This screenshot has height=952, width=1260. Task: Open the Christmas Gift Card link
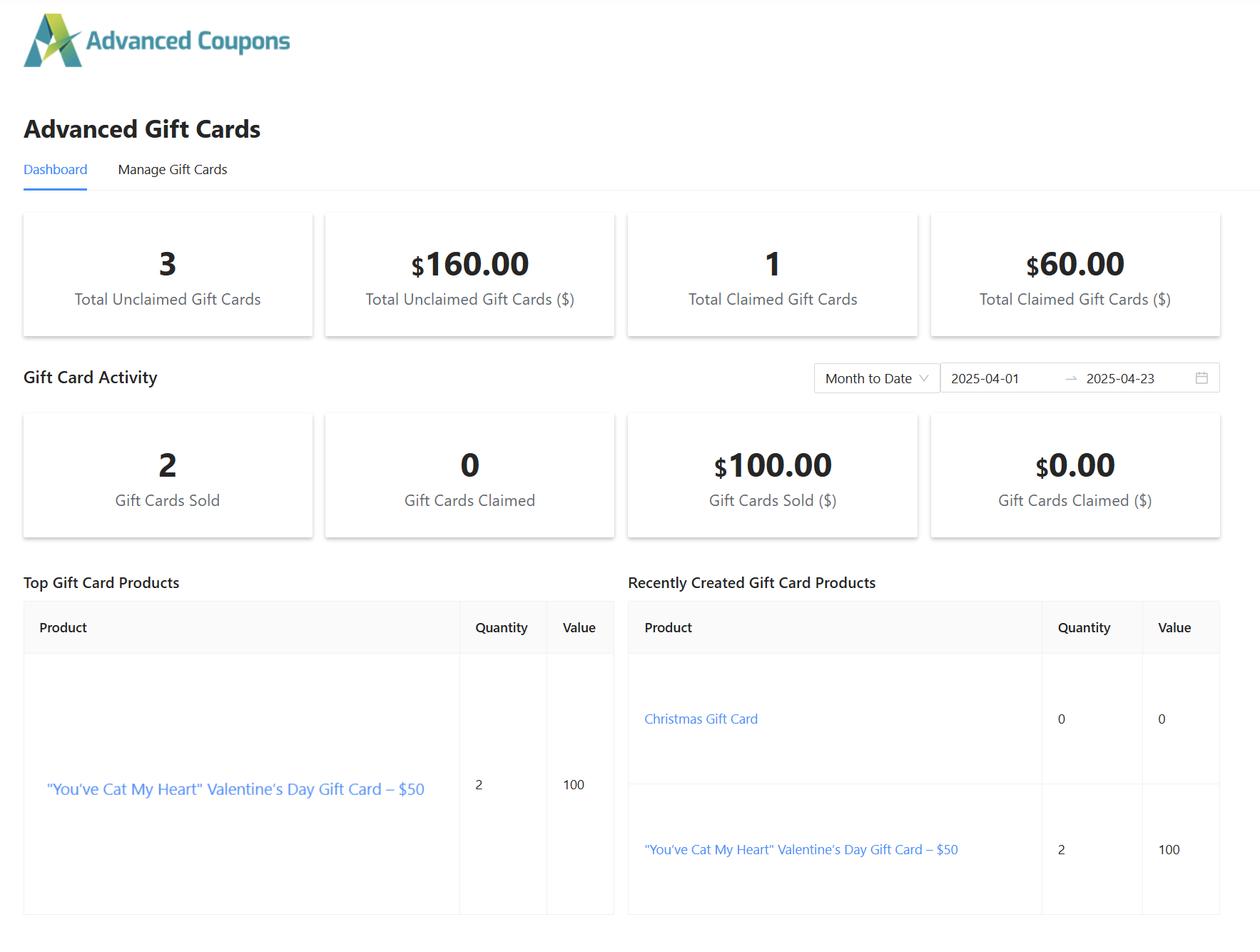[x=701, y=719]
